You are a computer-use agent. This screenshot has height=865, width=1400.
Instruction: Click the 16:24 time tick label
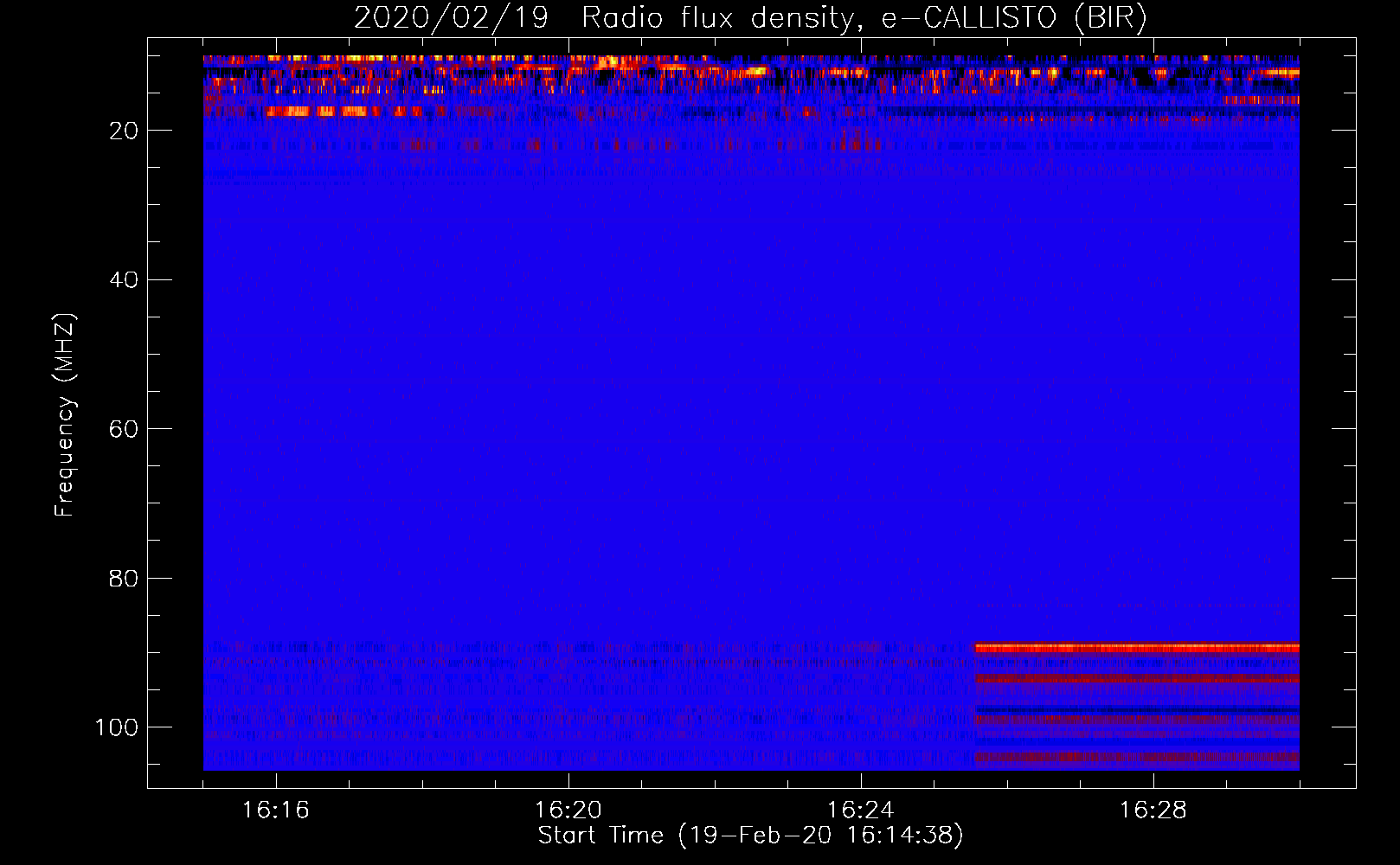861,811
